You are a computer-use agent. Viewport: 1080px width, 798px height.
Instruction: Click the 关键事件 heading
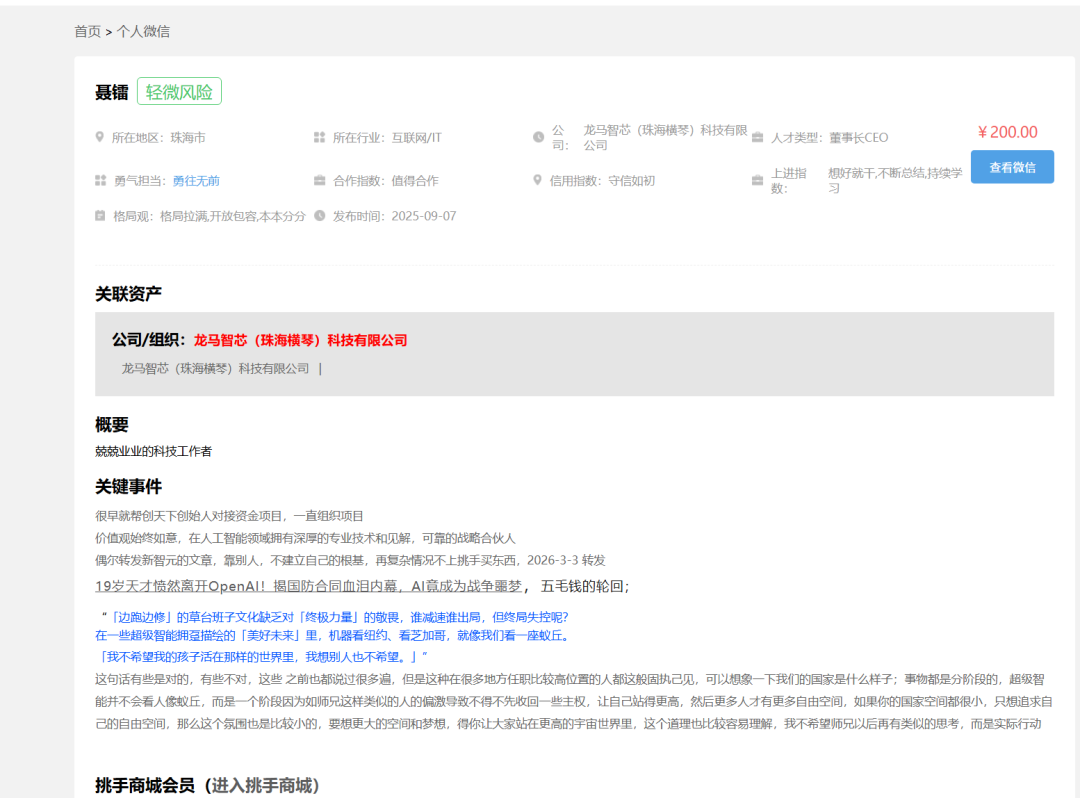(128, 487)
